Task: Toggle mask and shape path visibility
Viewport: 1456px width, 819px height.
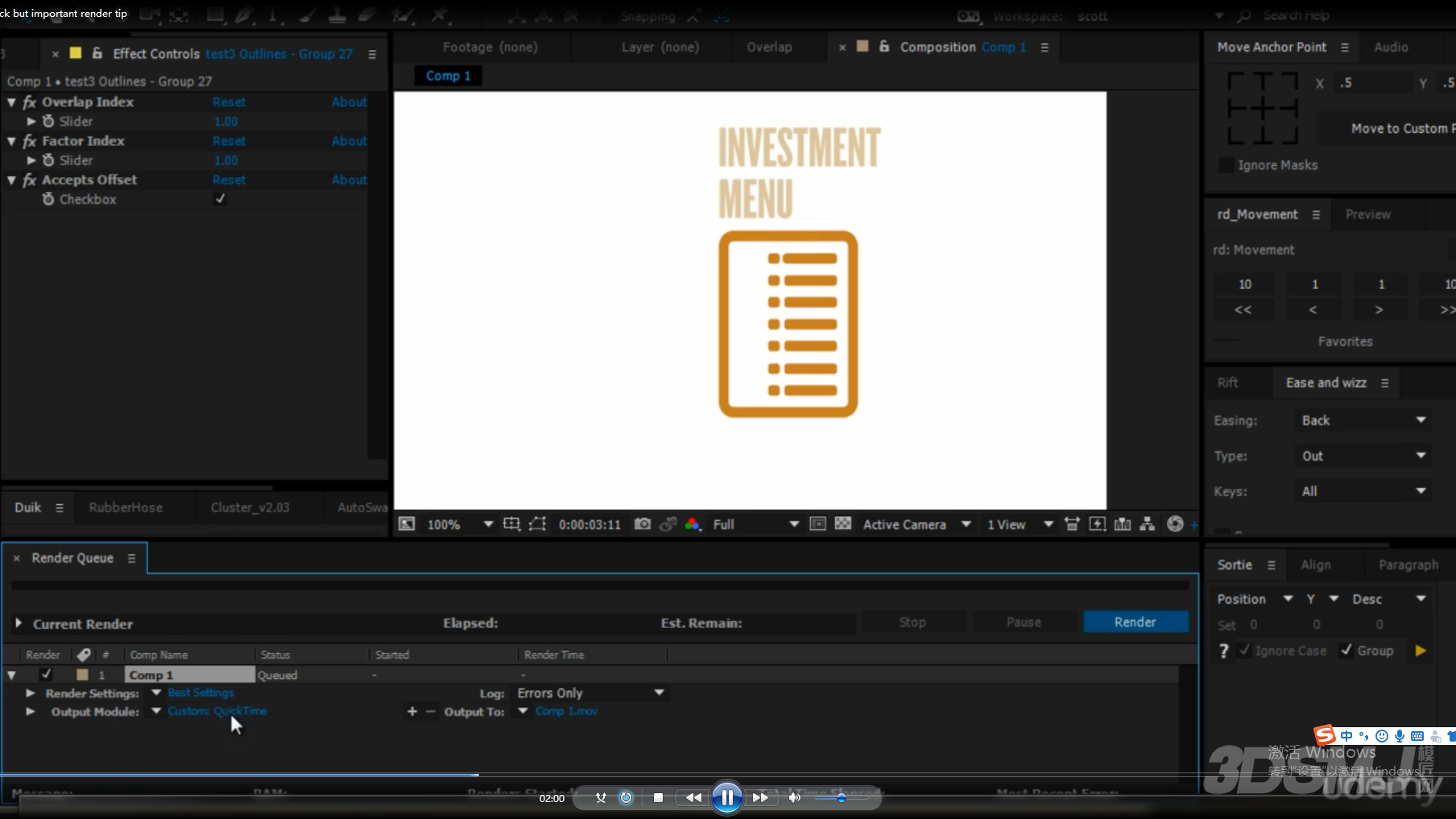Action: [x=538, y=524]
